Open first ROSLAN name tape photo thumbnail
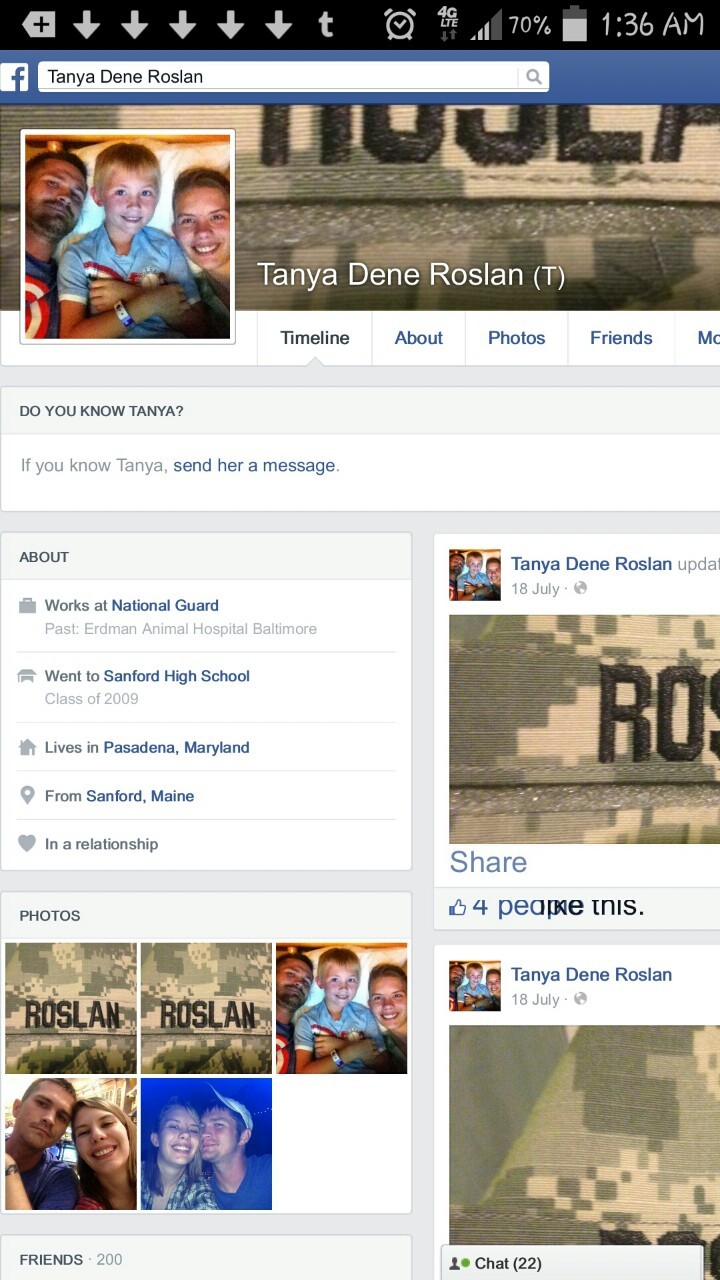 (x=71, y=1008)
